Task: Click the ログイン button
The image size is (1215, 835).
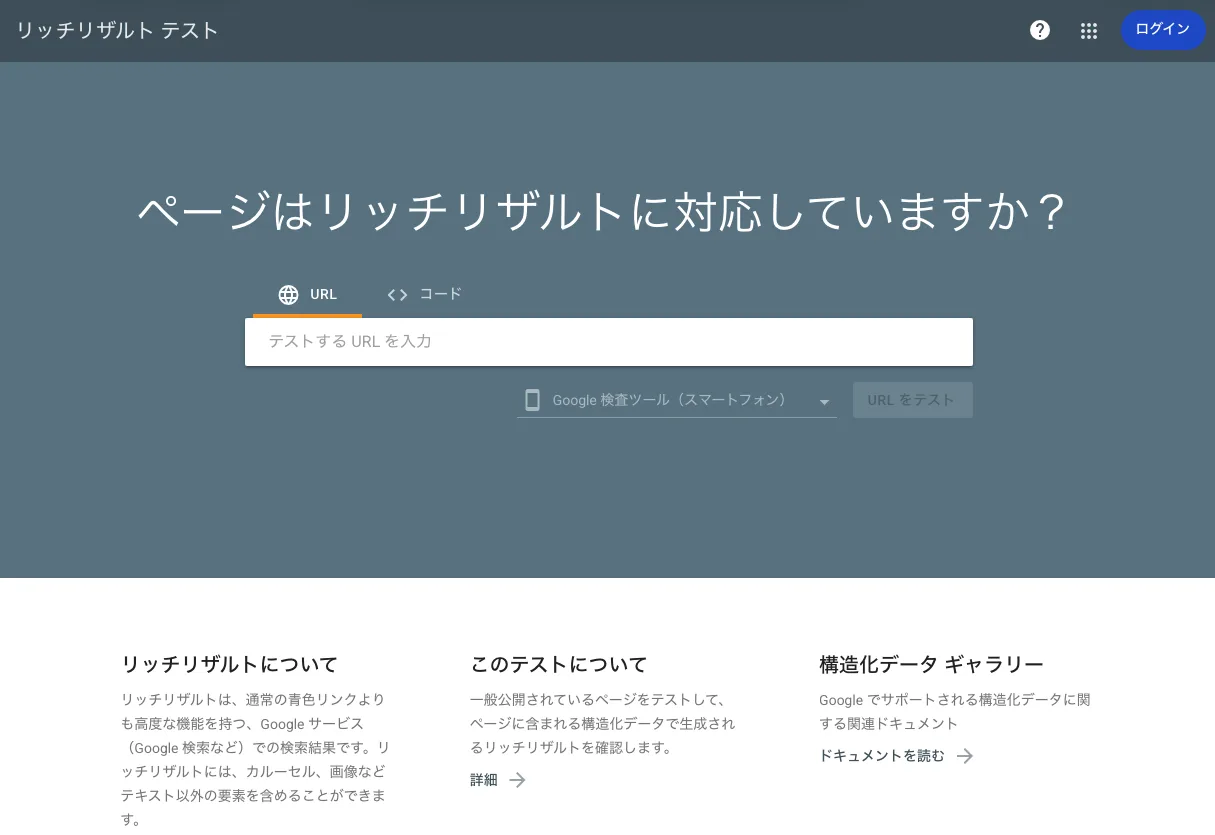Action: 1163,30
